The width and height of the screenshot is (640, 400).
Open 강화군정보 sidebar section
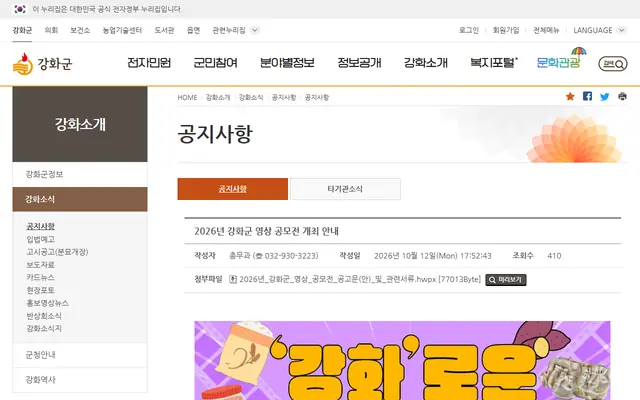(80, 174)
